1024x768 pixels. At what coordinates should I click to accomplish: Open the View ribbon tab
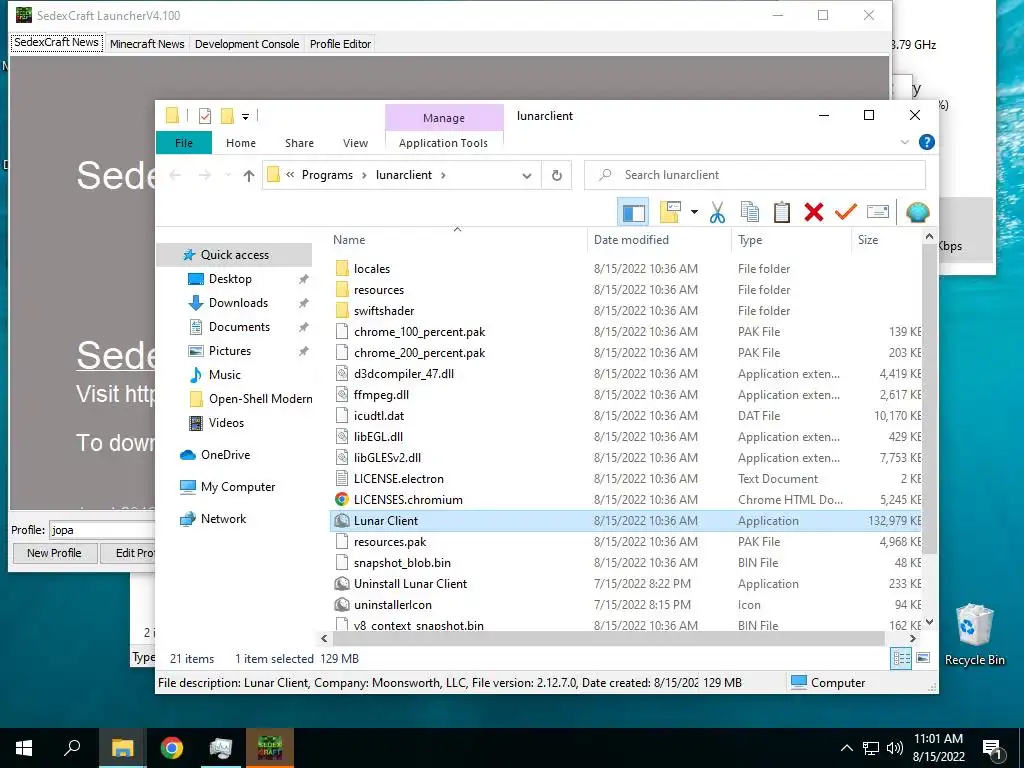point(355,143)
